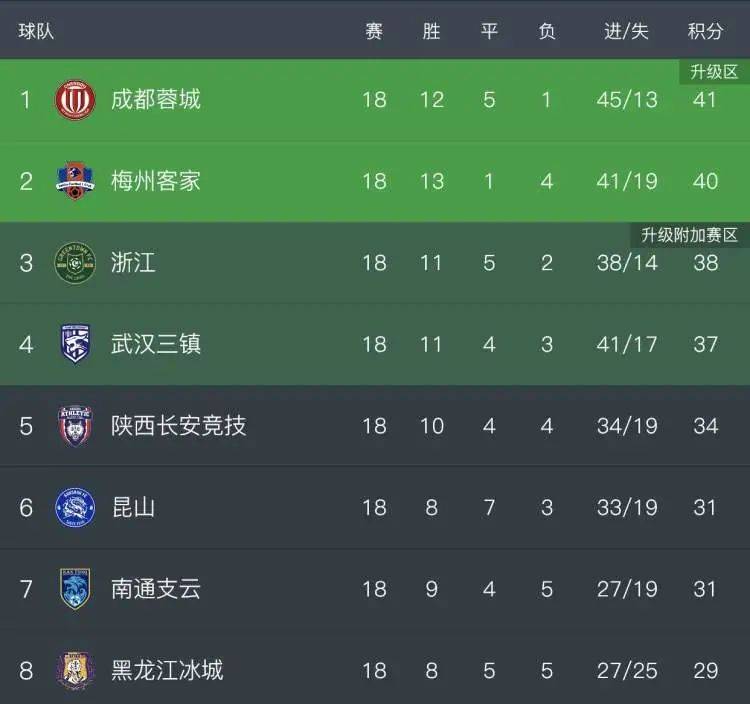Open the 昆山 blue circular emblem

click(x=75, y=507)
